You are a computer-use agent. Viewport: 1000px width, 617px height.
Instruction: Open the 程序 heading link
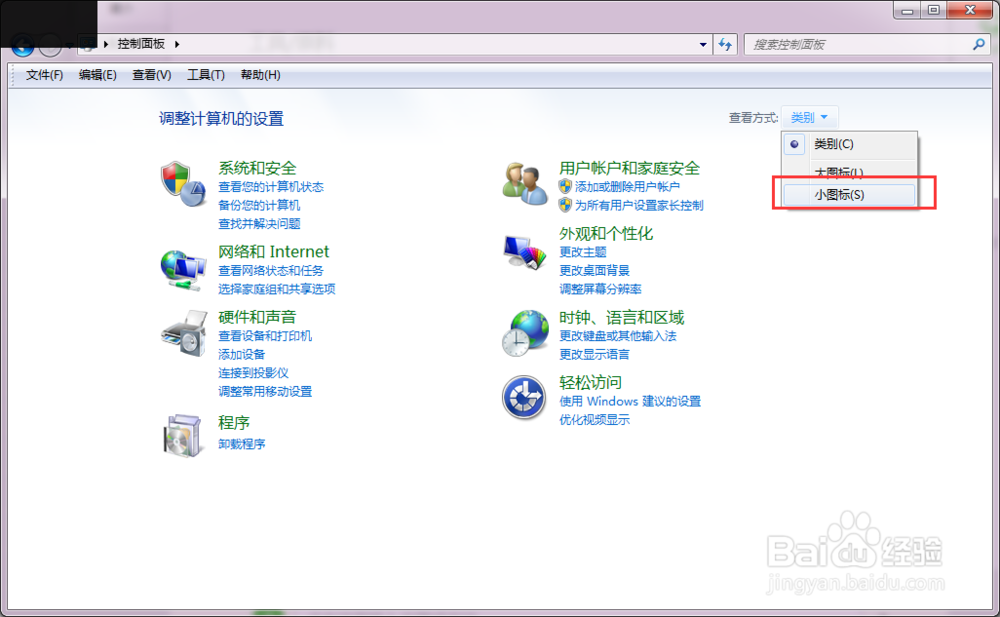tap(234, 422)
